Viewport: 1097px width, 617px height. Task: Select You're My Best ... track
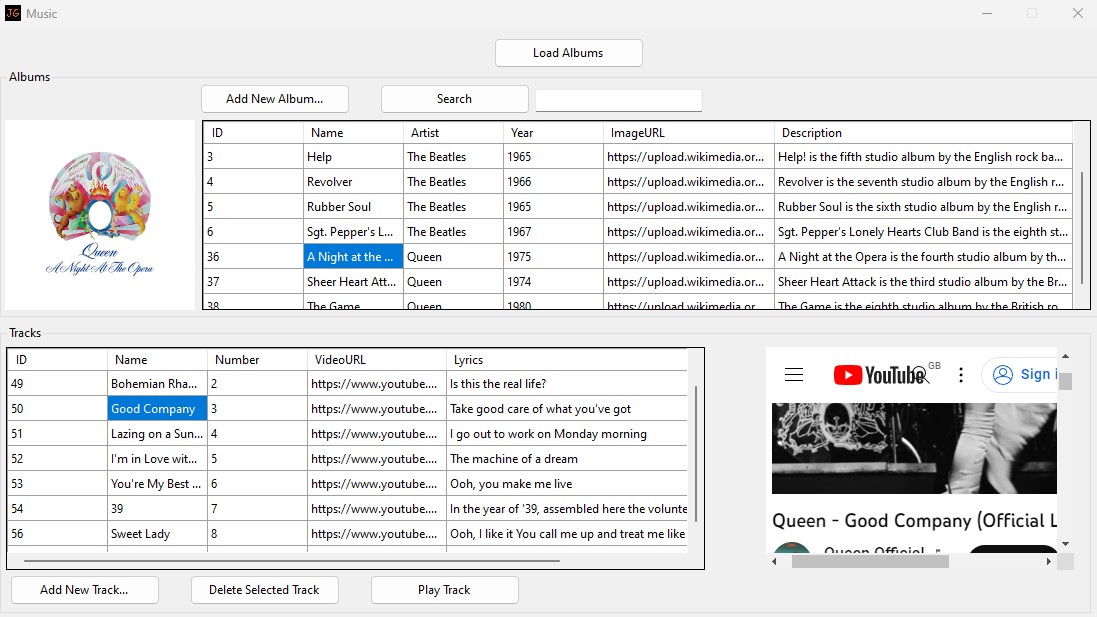[x=157, y=483]
